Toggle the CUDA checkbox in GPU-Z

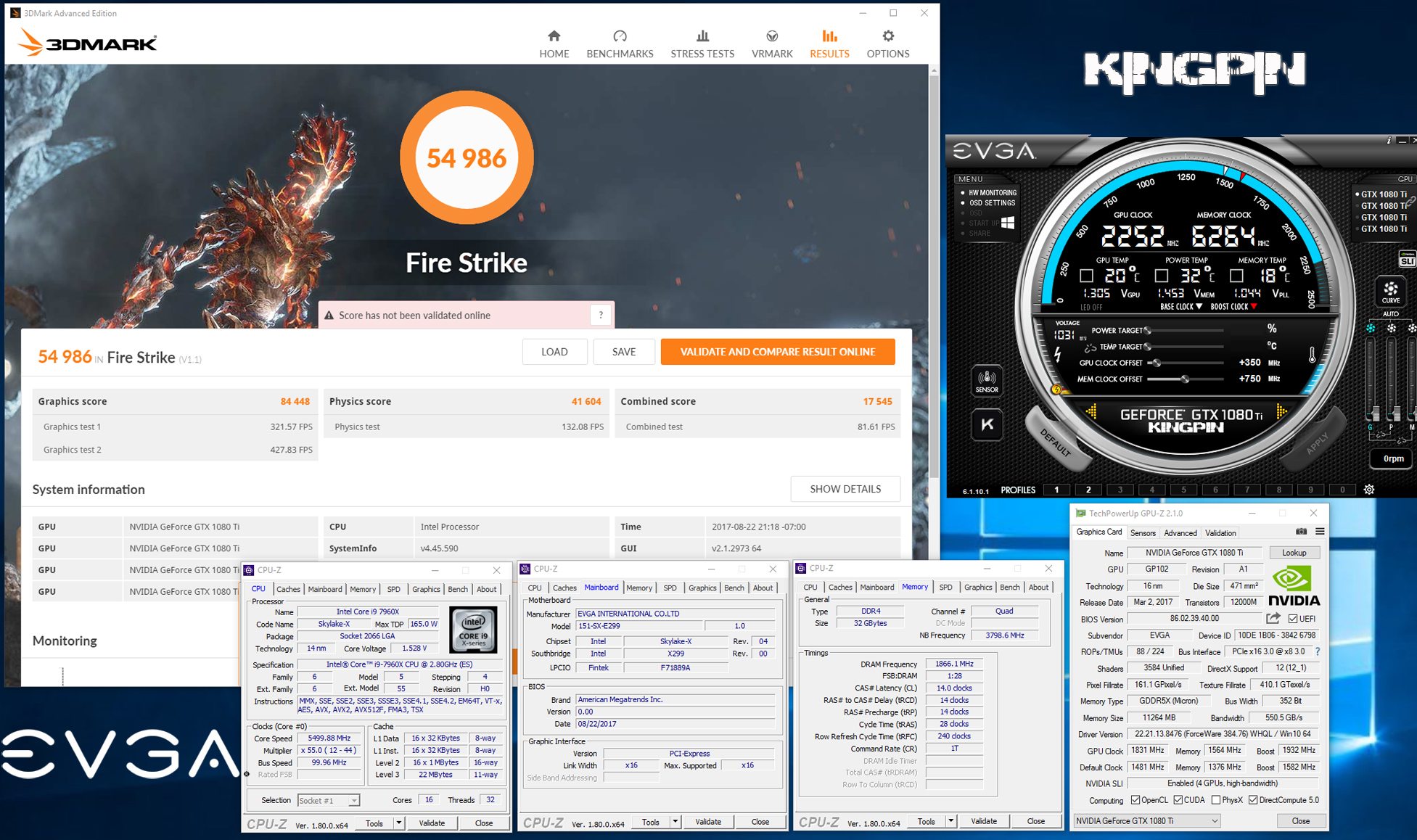(x=1178, y=800)
